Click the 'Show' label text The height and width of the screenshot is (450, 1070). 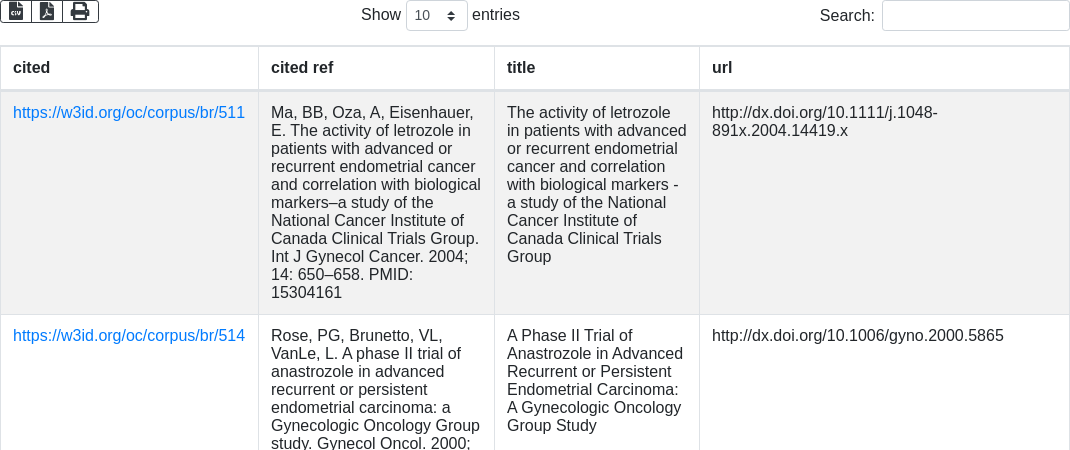(380, 15)
